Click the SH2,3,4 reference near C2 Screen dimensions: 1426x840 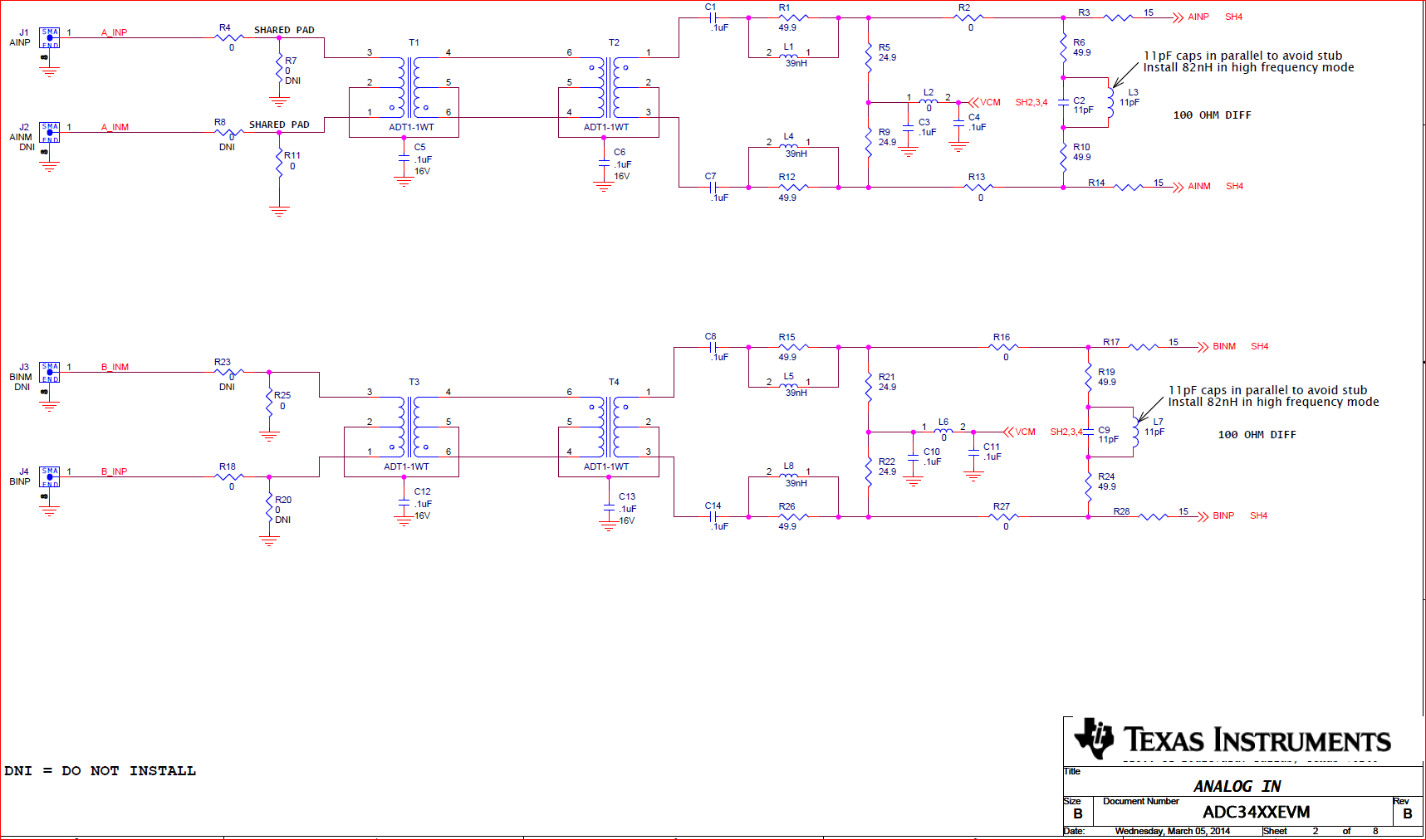[x=1031, y=103]
